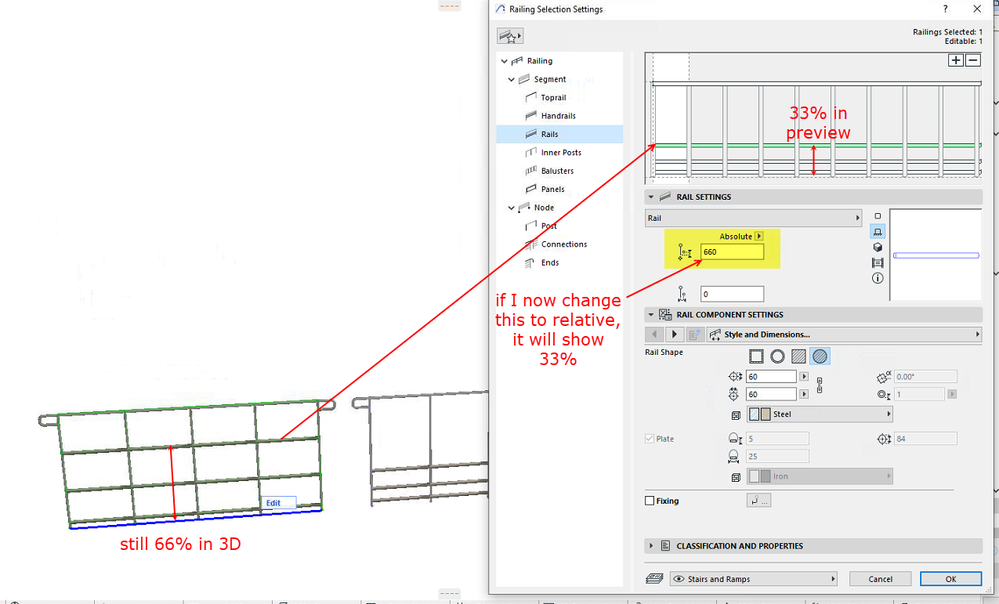Click the rail height offset icon beside 660
999x604 pixels.
point(684,252)
